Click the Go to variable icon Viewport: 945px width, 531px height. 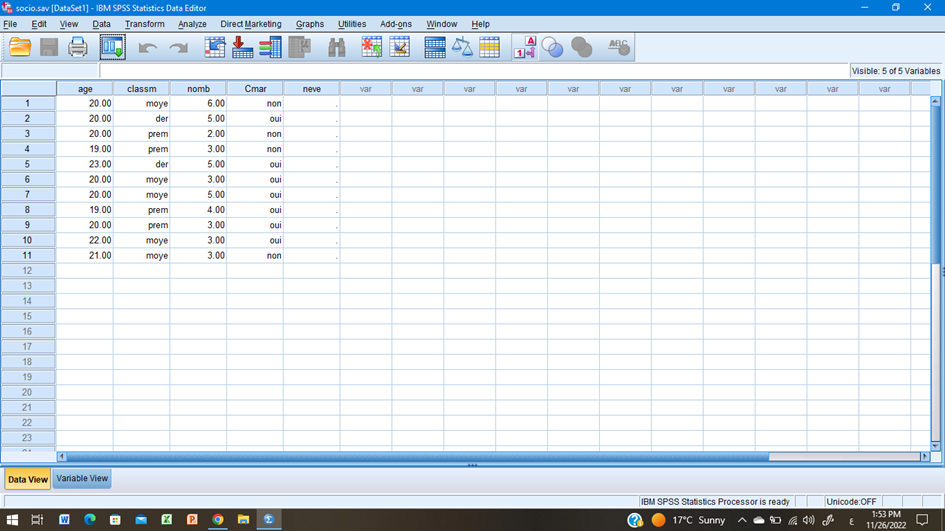click(242, 47)
